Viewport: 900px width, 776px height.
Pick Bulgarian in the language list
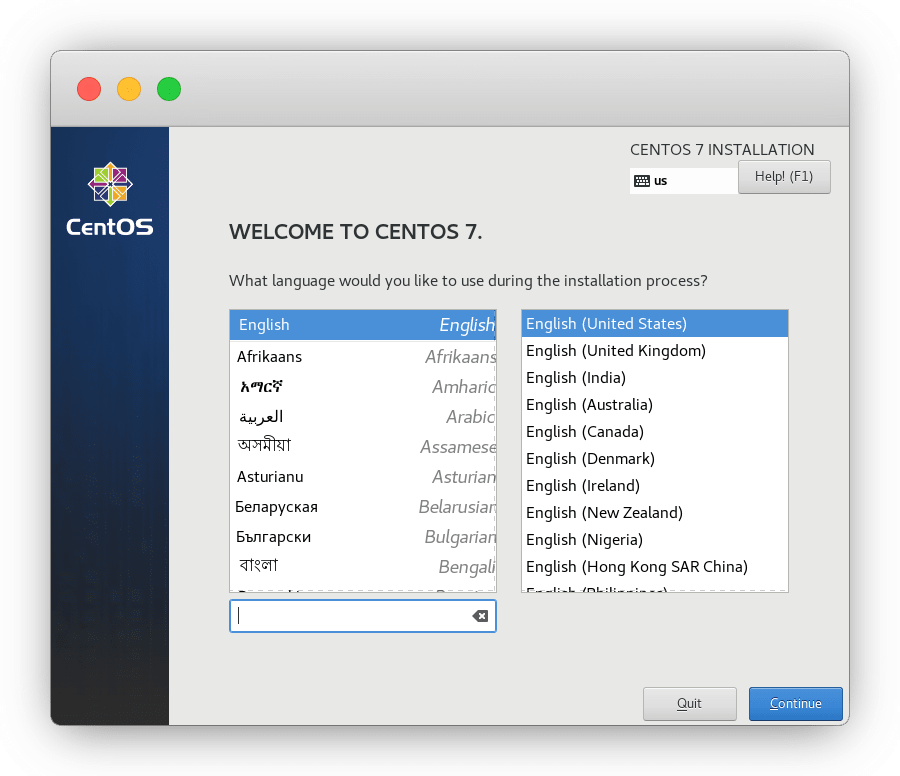point(362,537)
